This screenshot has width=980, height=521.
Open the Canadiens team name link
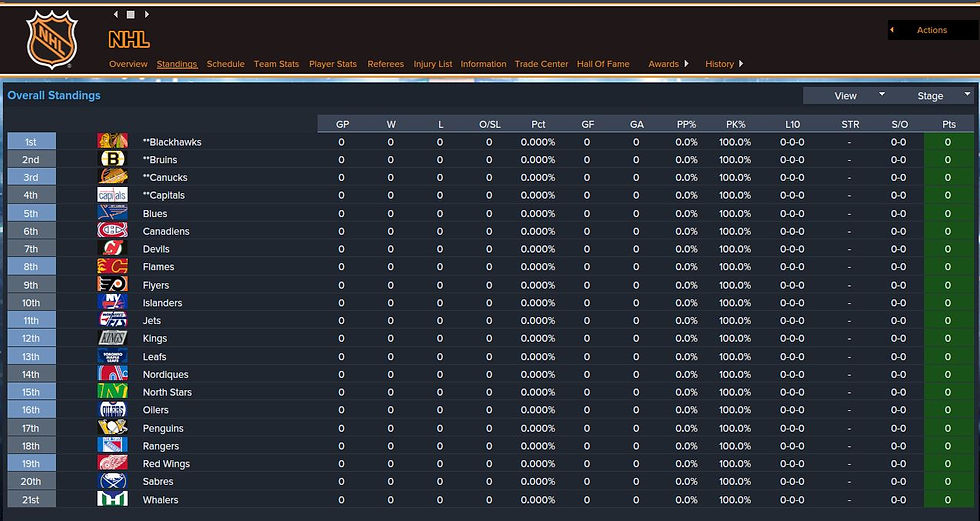coord(166,231)
